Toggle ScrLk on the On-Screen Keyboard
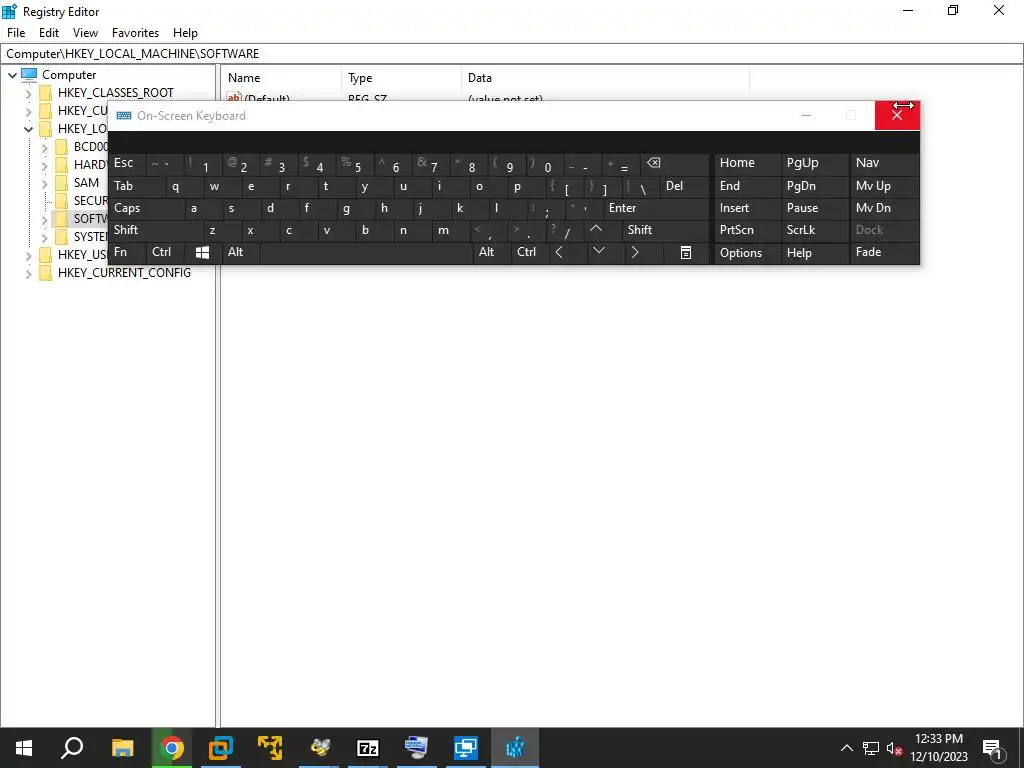The height and width of the screenshot is (768, 1024). coord(814,230)
